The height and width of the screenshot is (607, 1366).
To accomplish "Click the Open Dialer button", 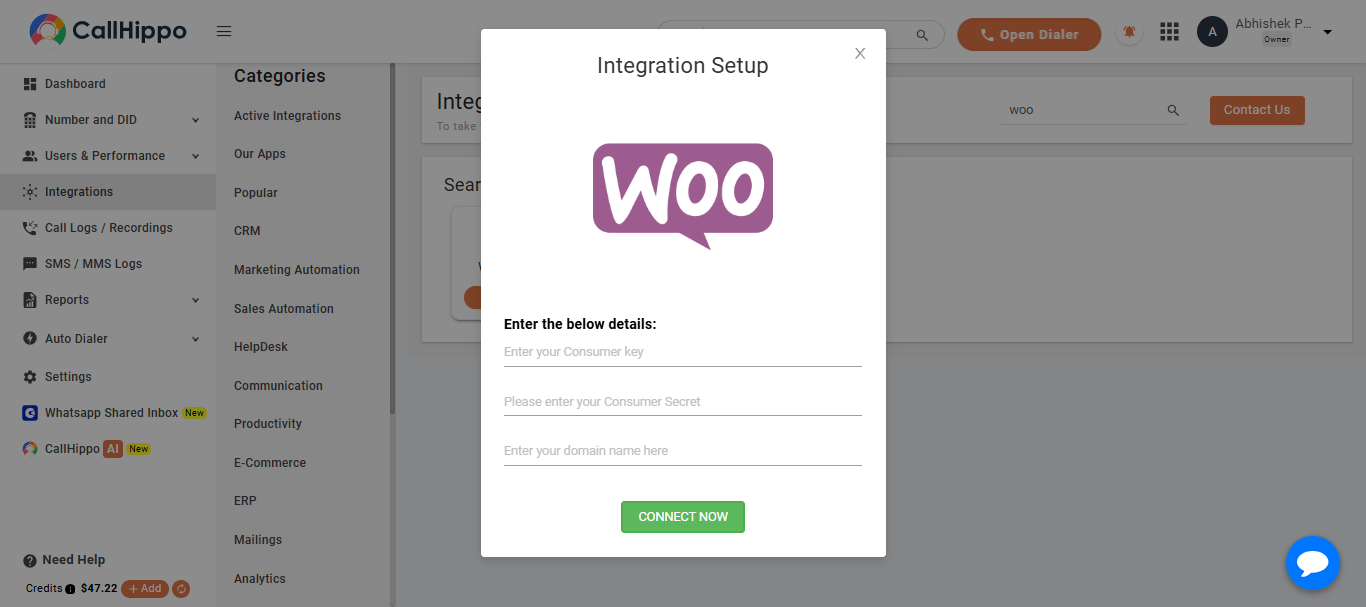I will (1029, 34).
